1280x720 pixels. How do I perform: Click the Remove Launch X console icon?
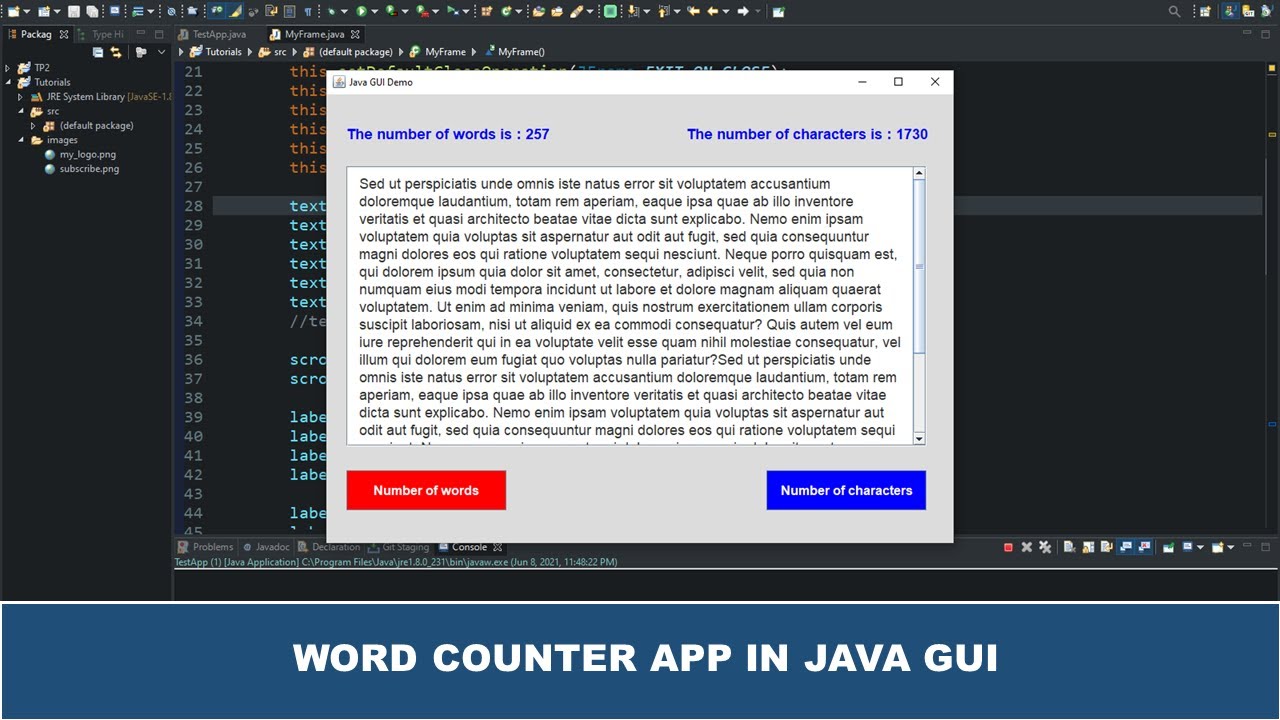tap(1027, 547)
